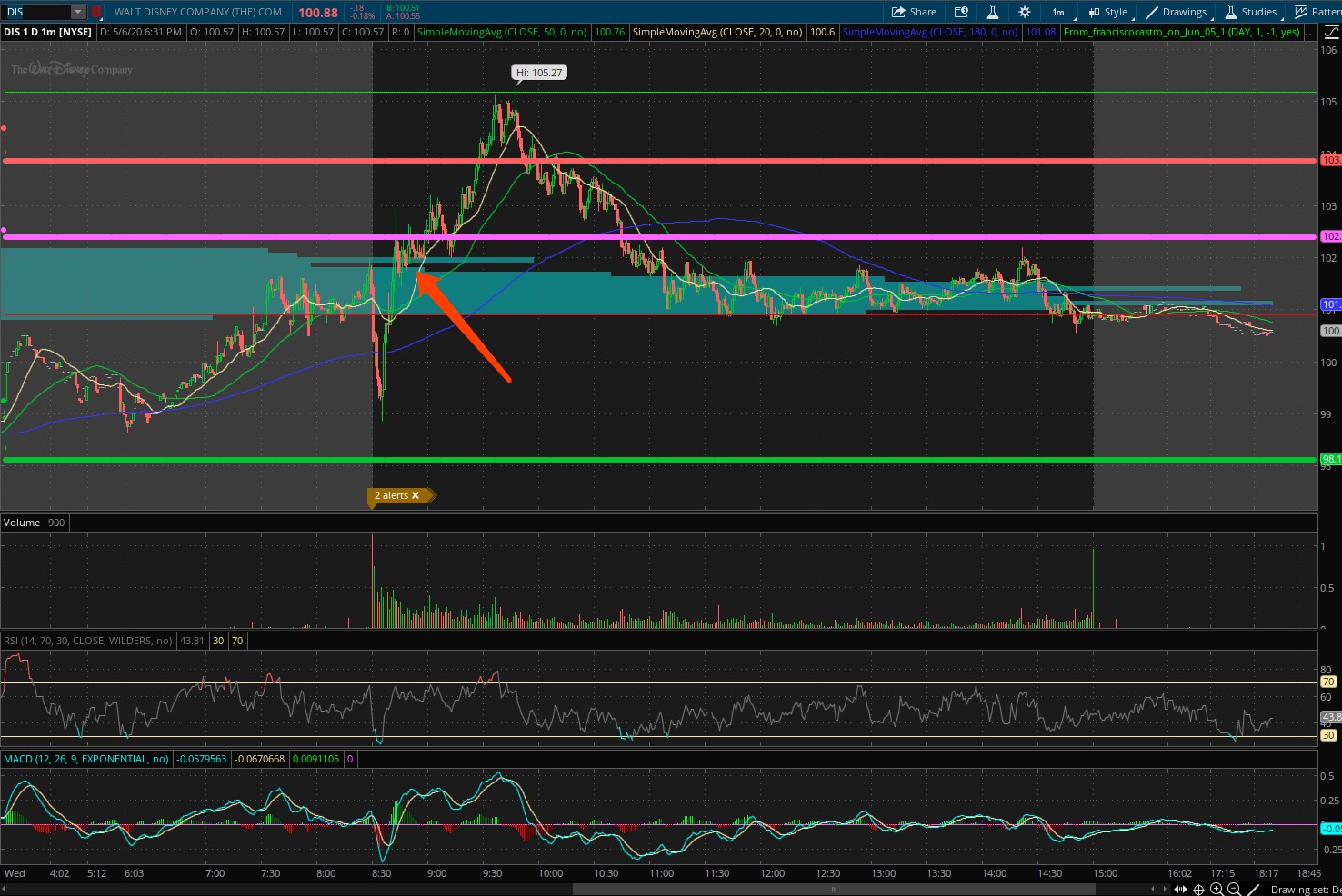Click the zoom out magnifier icon
Screen dimensions: 1342x896
1235,889
